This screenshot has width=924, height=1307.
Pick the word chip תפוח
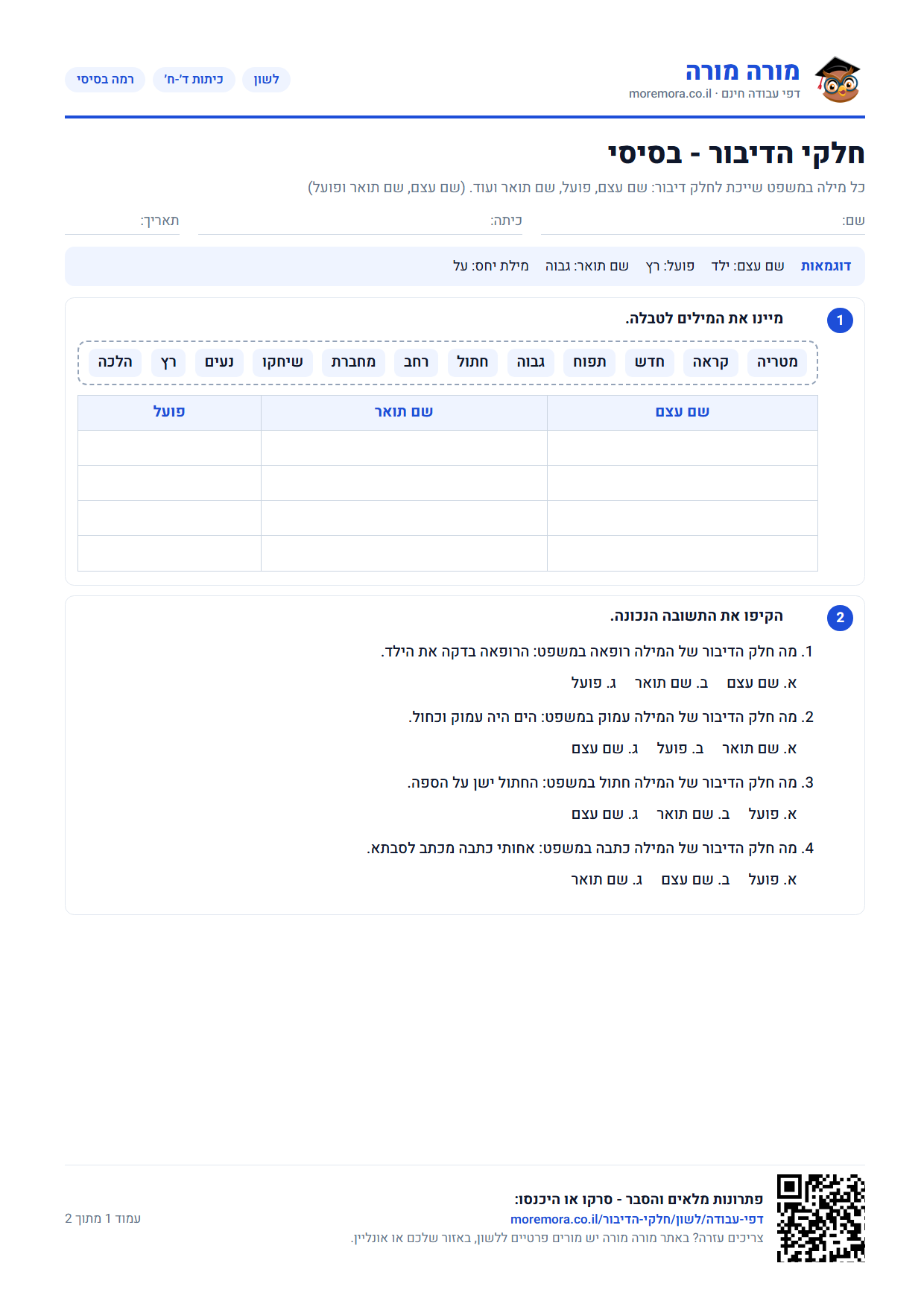pos(589,362)
